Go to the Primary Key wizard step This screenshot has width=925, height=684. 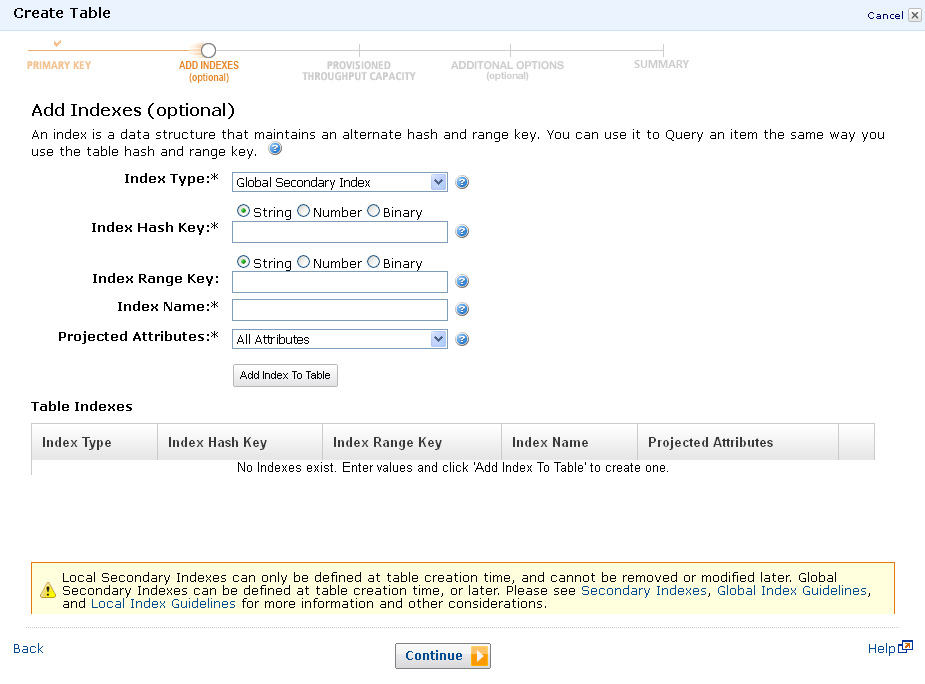(x=58, y=65)
